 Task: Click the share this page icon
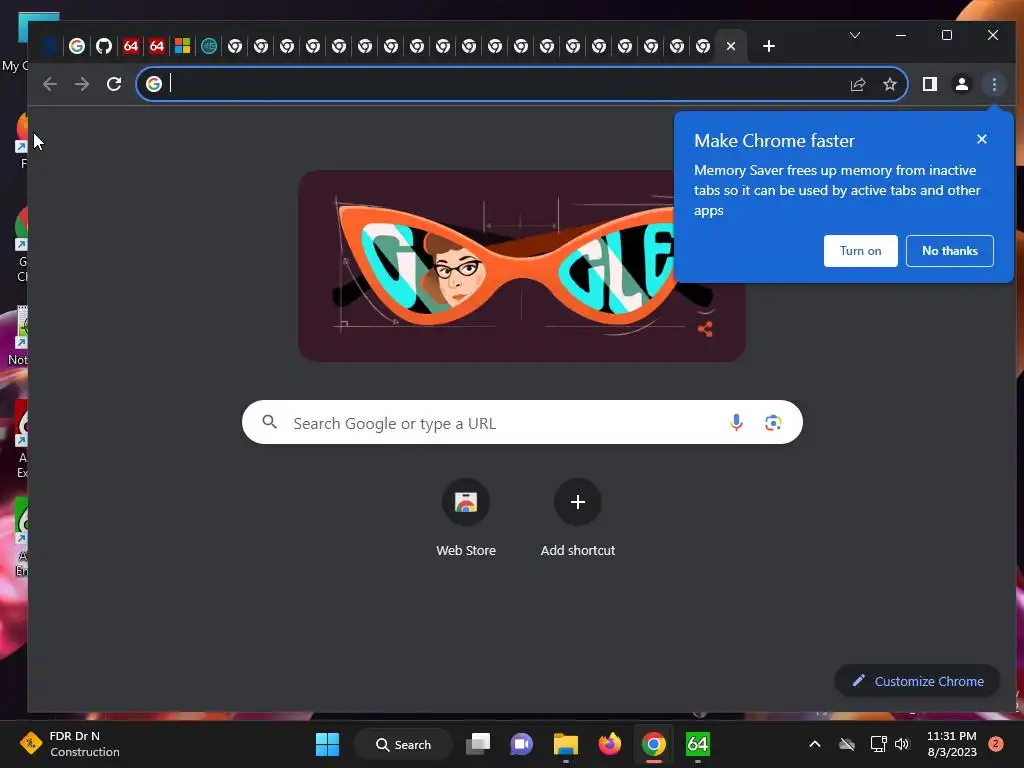point(857,84)
